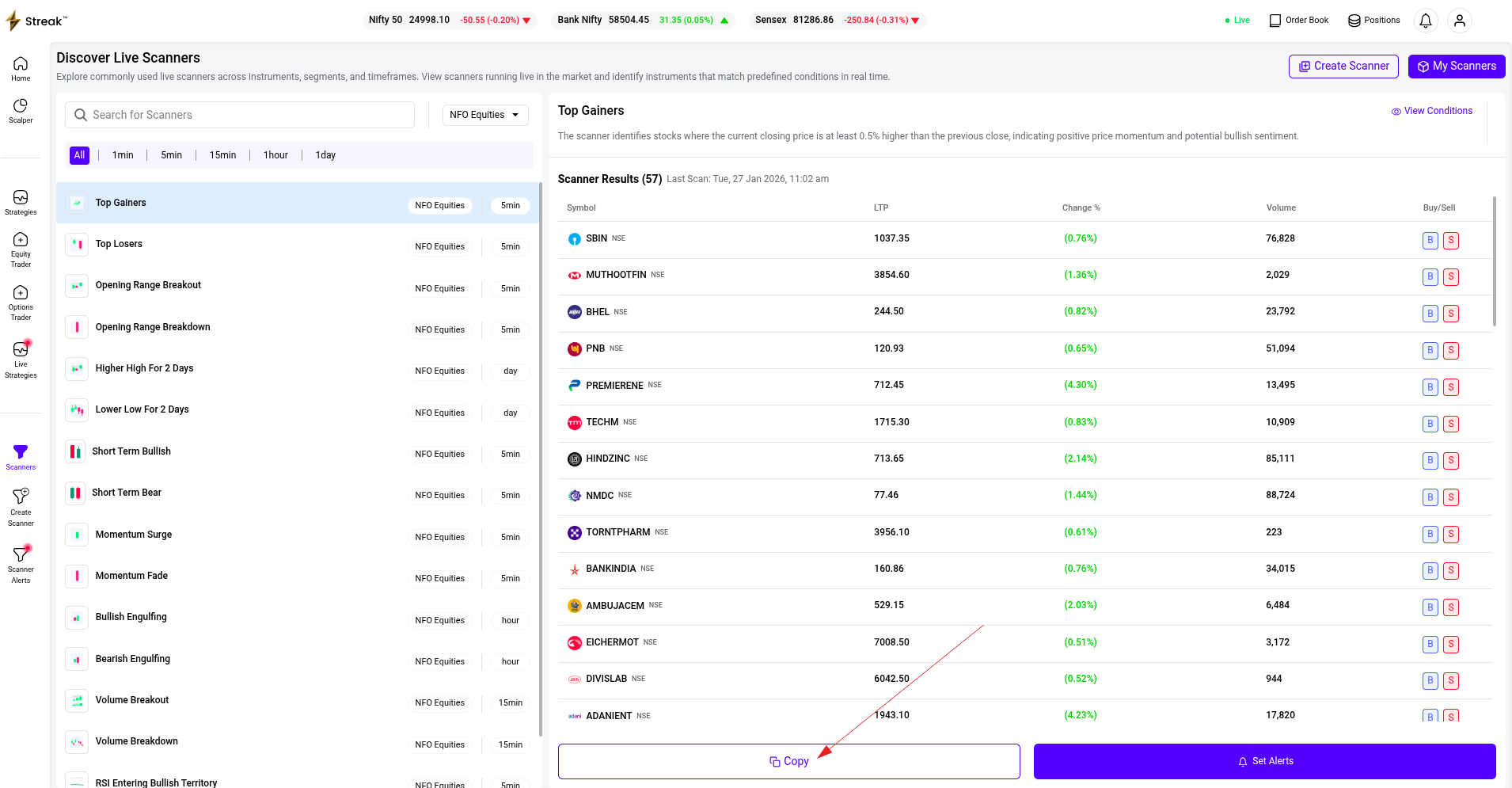Image resolution: width=1512 pixels, height=788 pixels.
Task: Select the 1day timeframe tab
Action: point(325,155)
